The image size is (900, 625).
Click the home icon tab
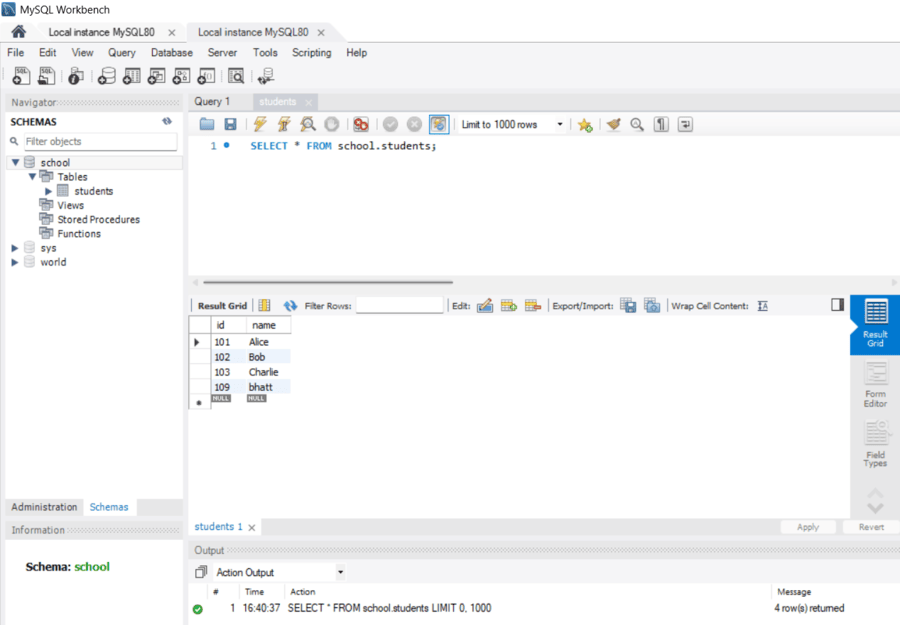pyautogui.click(x=18, y=32)
